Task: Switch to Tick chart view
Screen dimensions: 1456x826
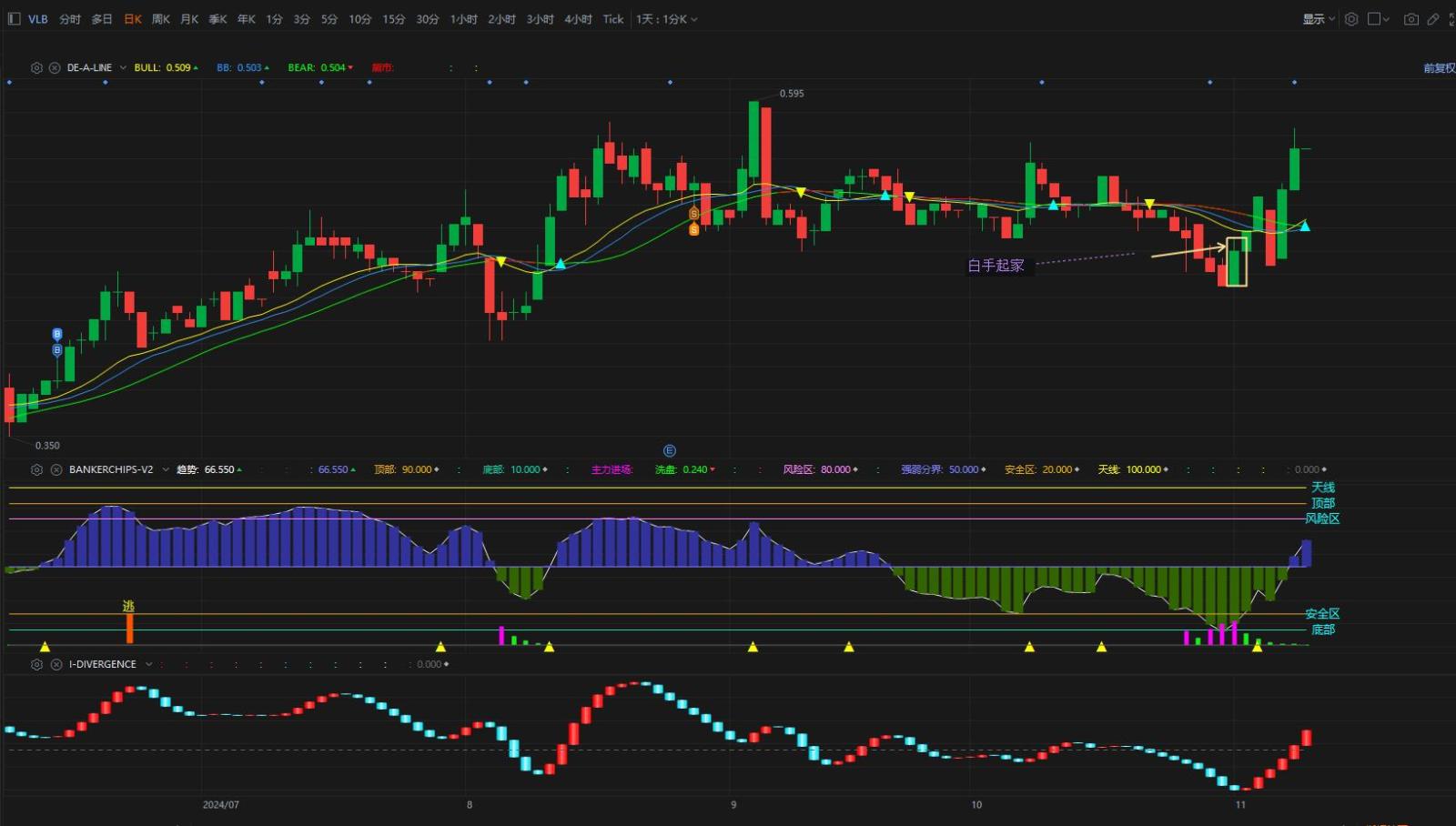Action: [x=613, y=18]
